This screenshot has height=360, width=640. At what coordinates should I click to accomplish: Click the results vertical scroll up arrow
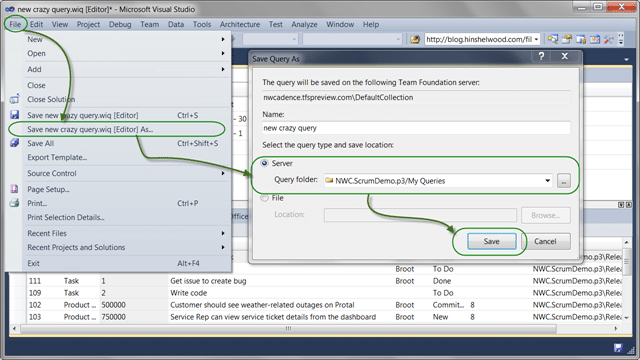coord(627,242)
